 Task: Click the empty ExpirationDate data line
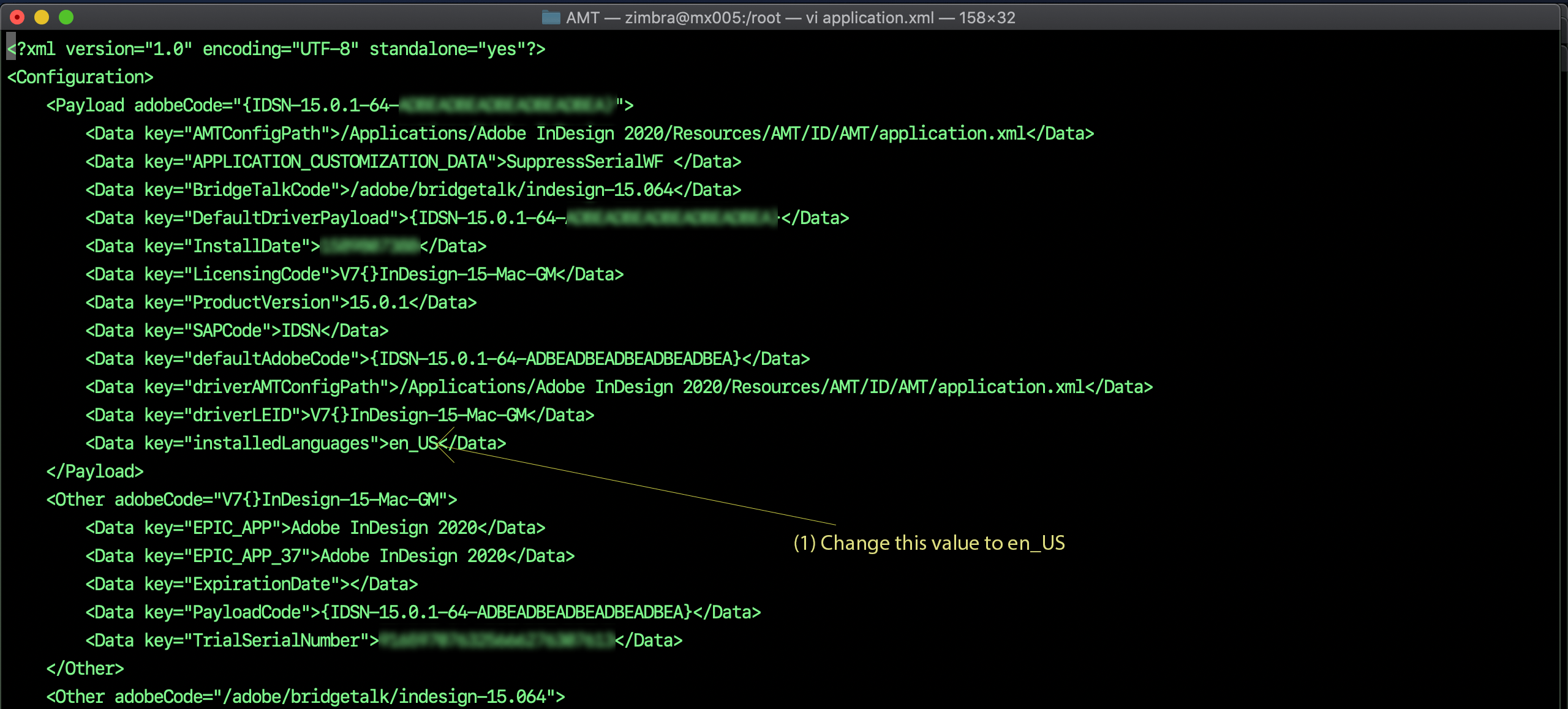[252, 584]
